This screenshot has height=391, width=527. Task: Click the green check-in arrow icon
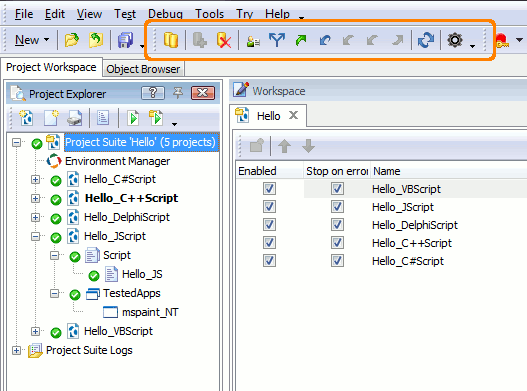(x=301, y=40)
